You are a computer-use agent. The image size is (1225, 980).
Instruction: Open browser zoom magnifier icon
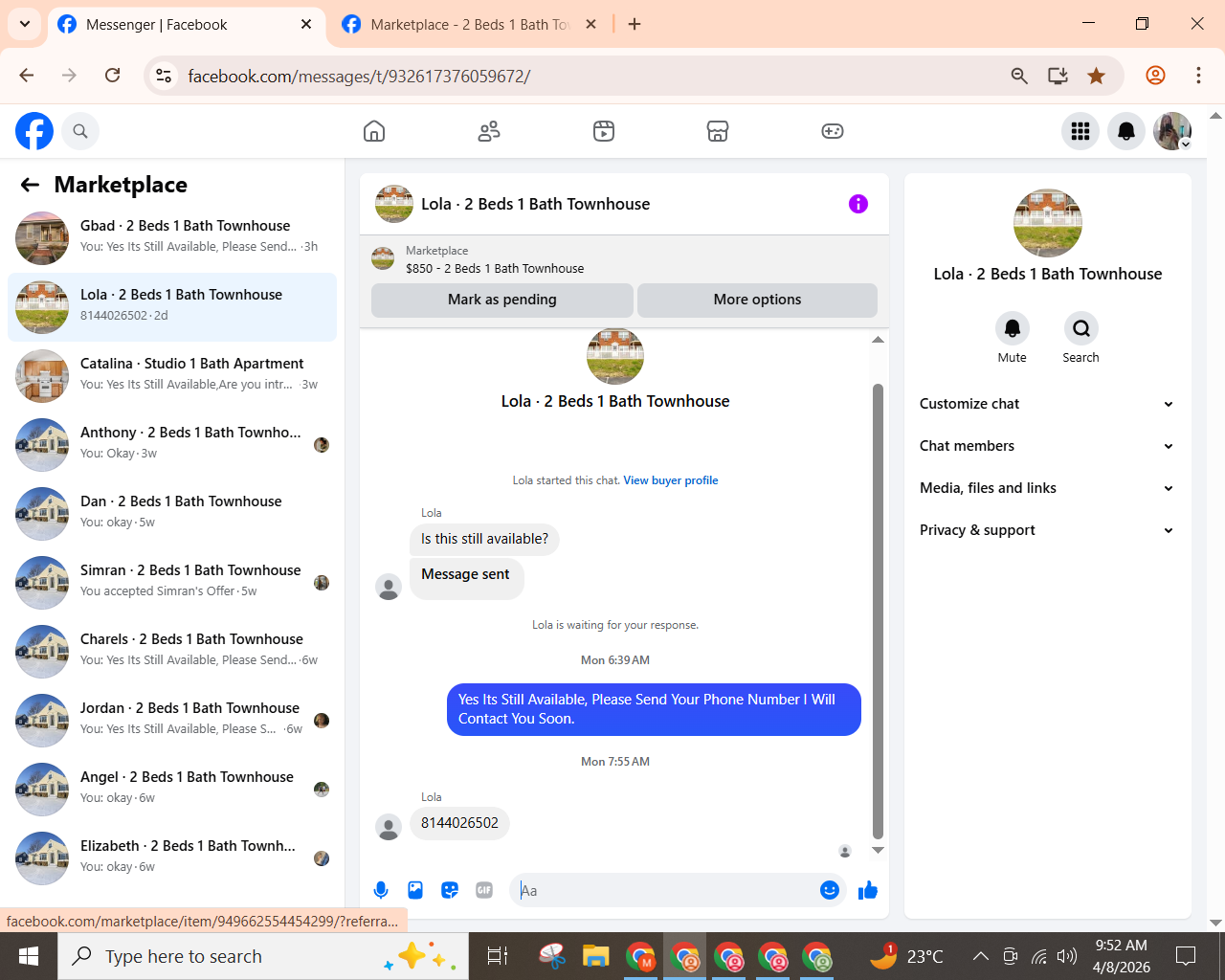(x=1019, y=76)
